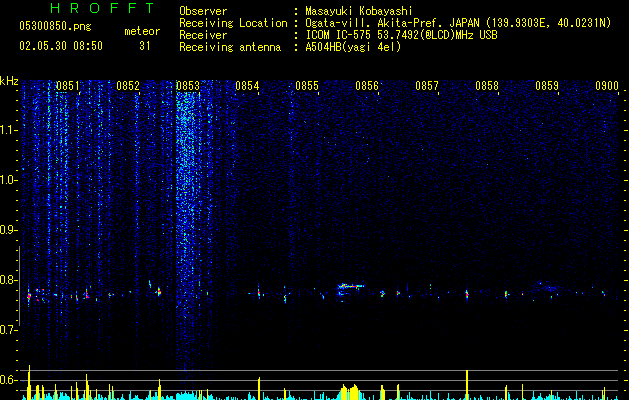The image size is (629, 400).
Task: Click the 0854 time marker
Action: pos(247,86)
